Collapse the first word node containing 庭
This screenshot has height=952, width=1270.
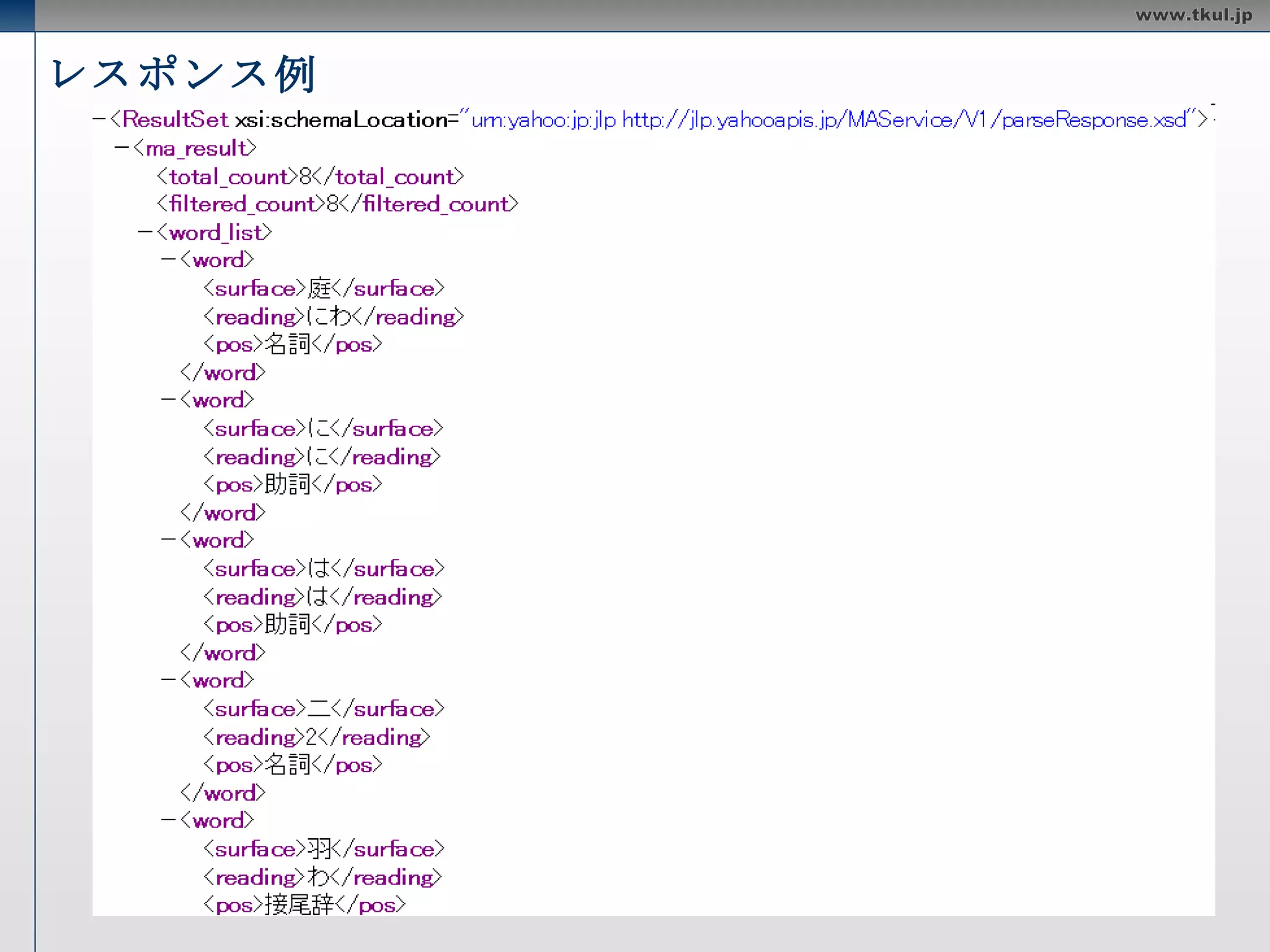(x=168, y=260)
